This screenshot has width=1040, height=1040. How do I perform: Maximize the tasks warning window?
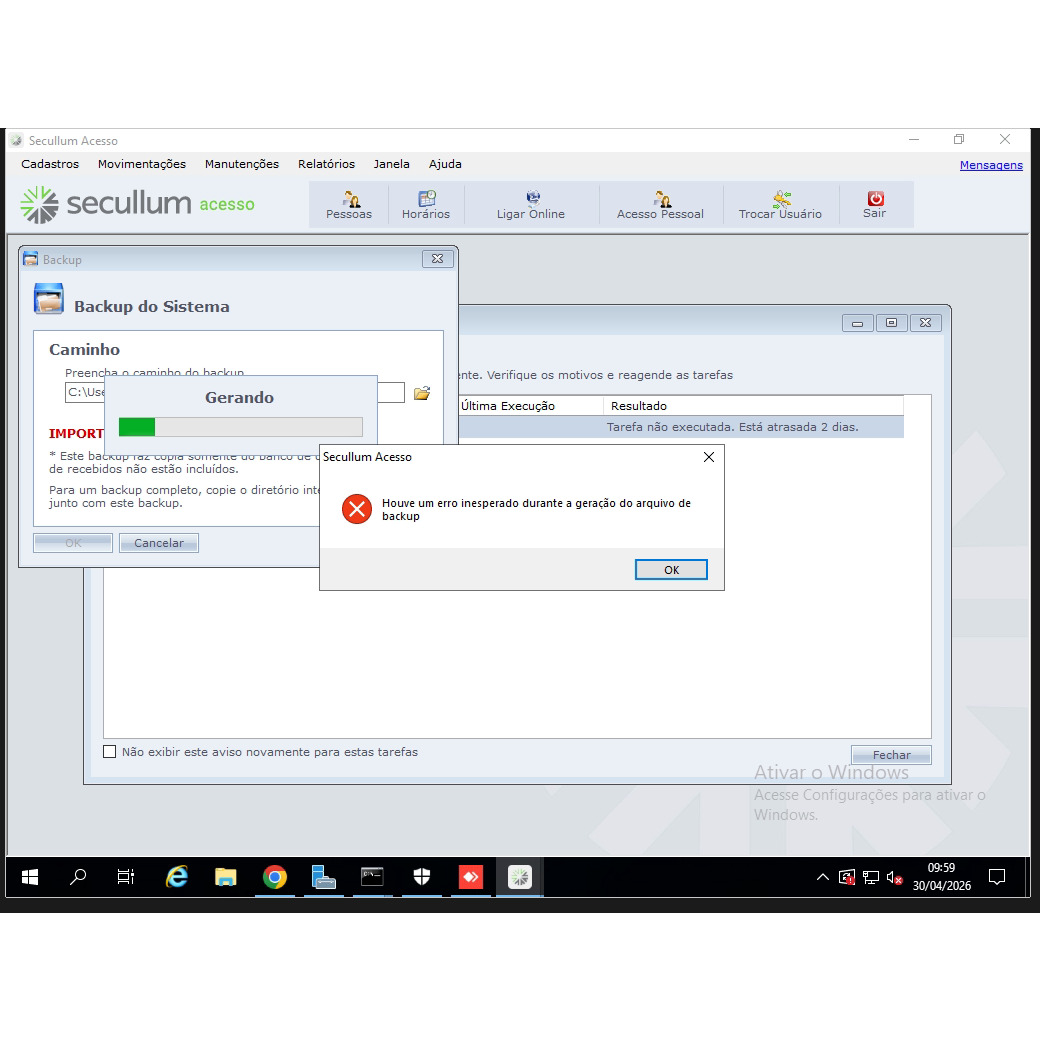tap(891, 322)
